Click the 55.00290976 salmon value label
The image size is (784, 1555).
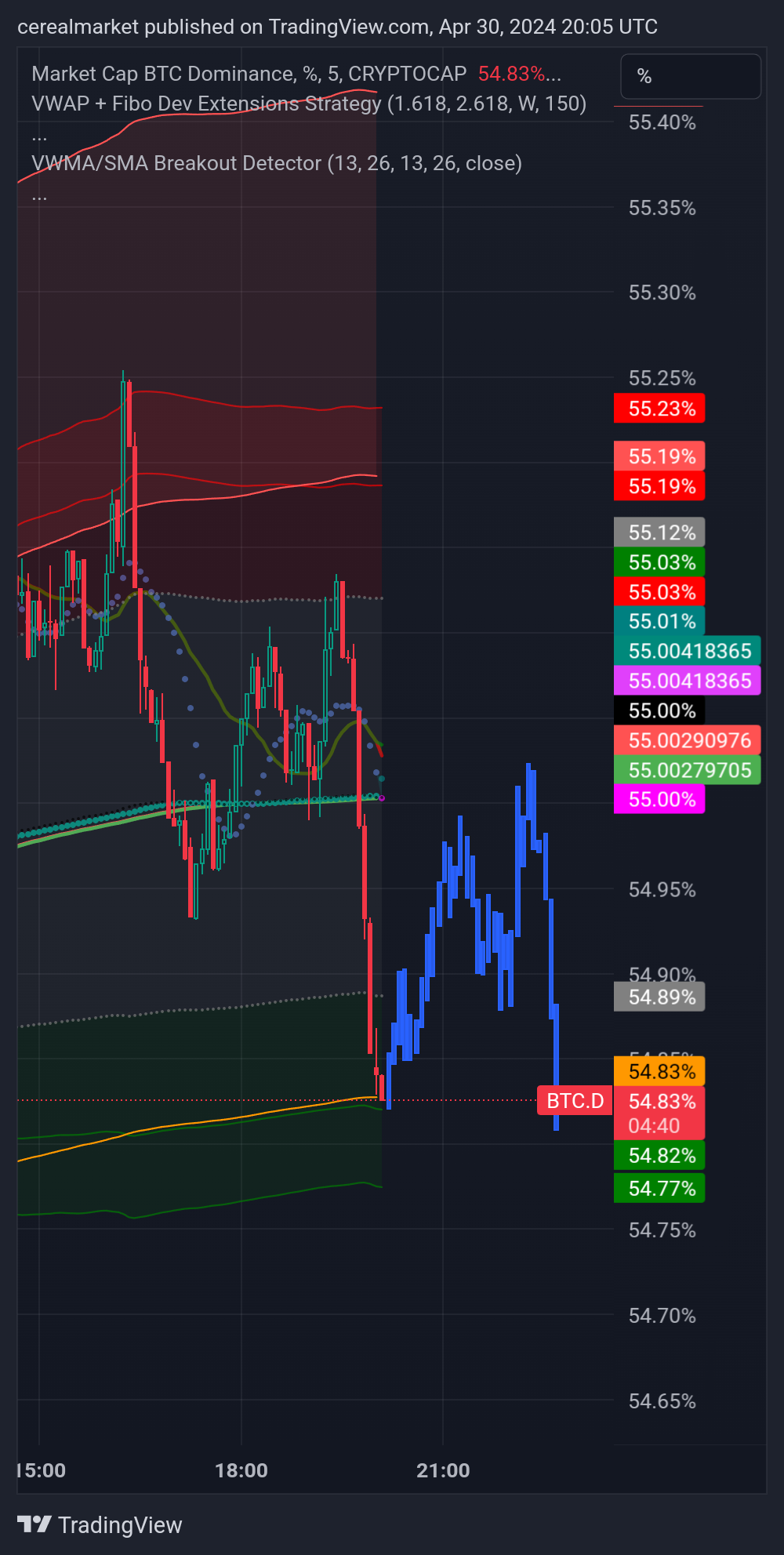[x=688, y=740]
